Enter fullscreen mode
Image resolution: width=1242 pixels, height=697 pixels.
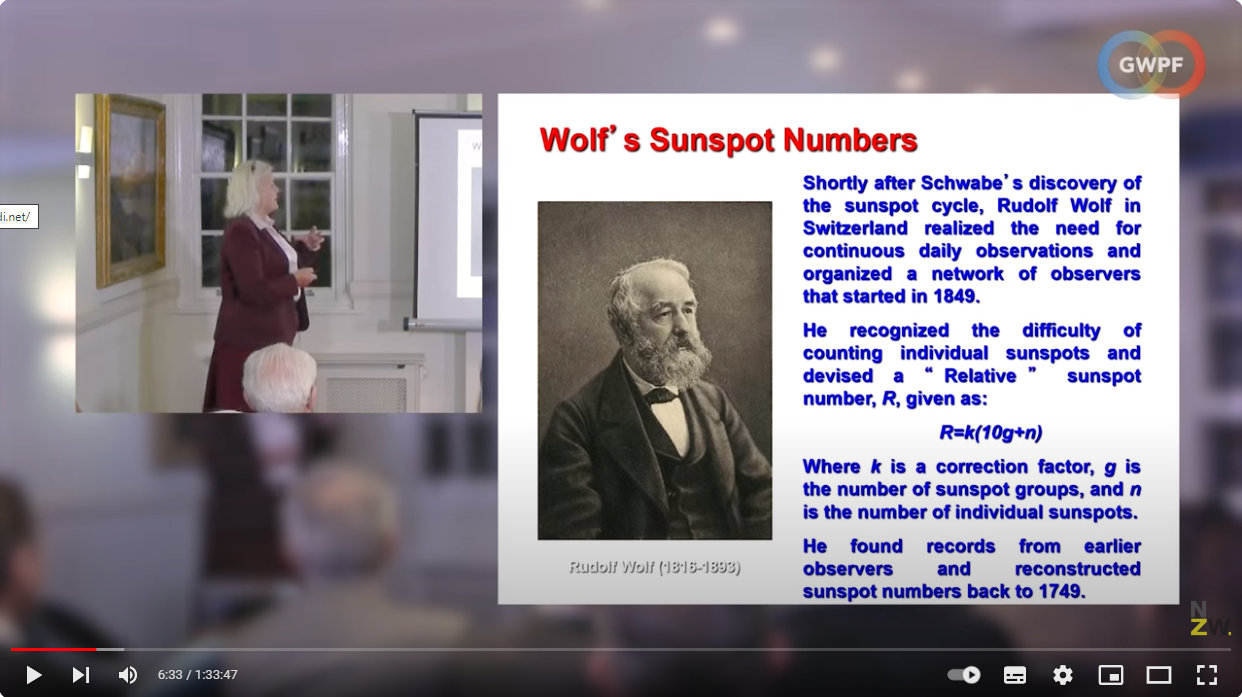point(1205,675)
